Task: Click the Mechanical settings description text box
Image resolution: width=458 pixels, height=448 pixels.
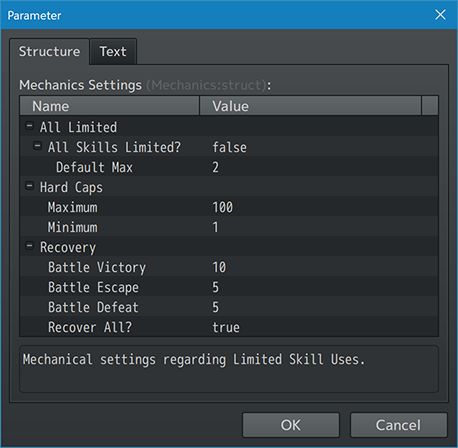Action: 229,369
